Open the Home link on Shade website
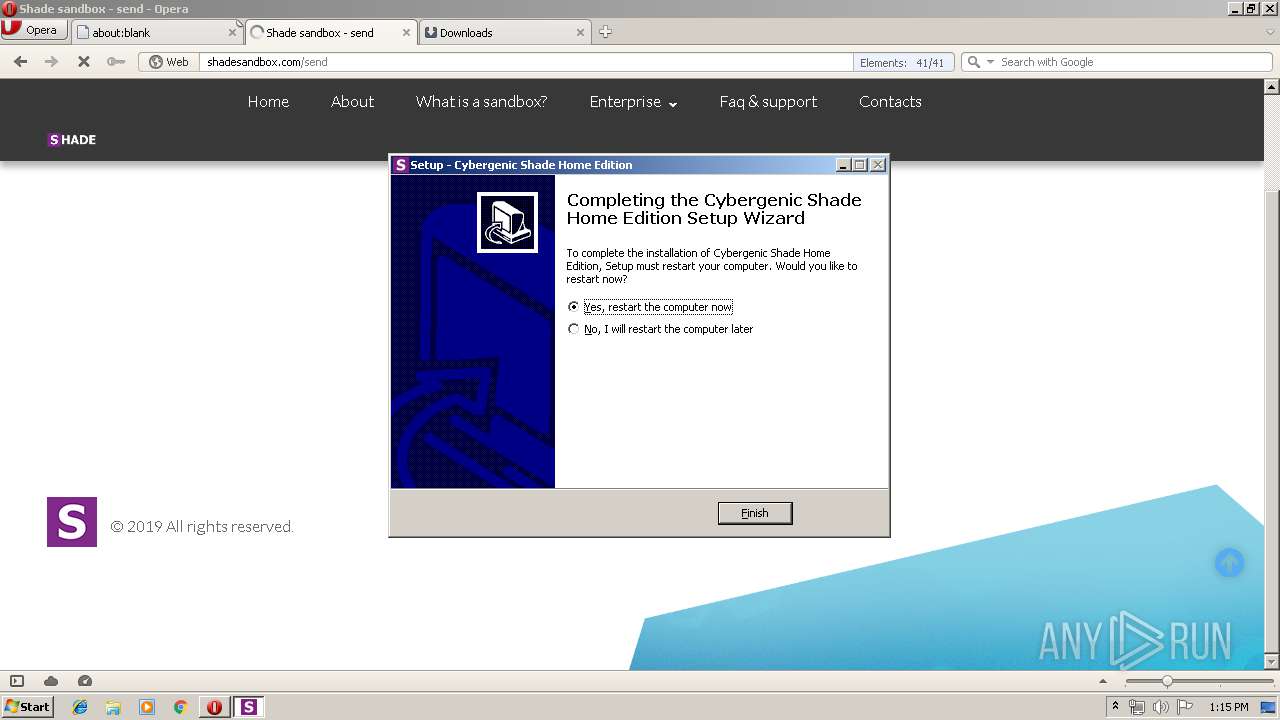This screenshot has width=1280, height=720. click(x=268, y=101)
